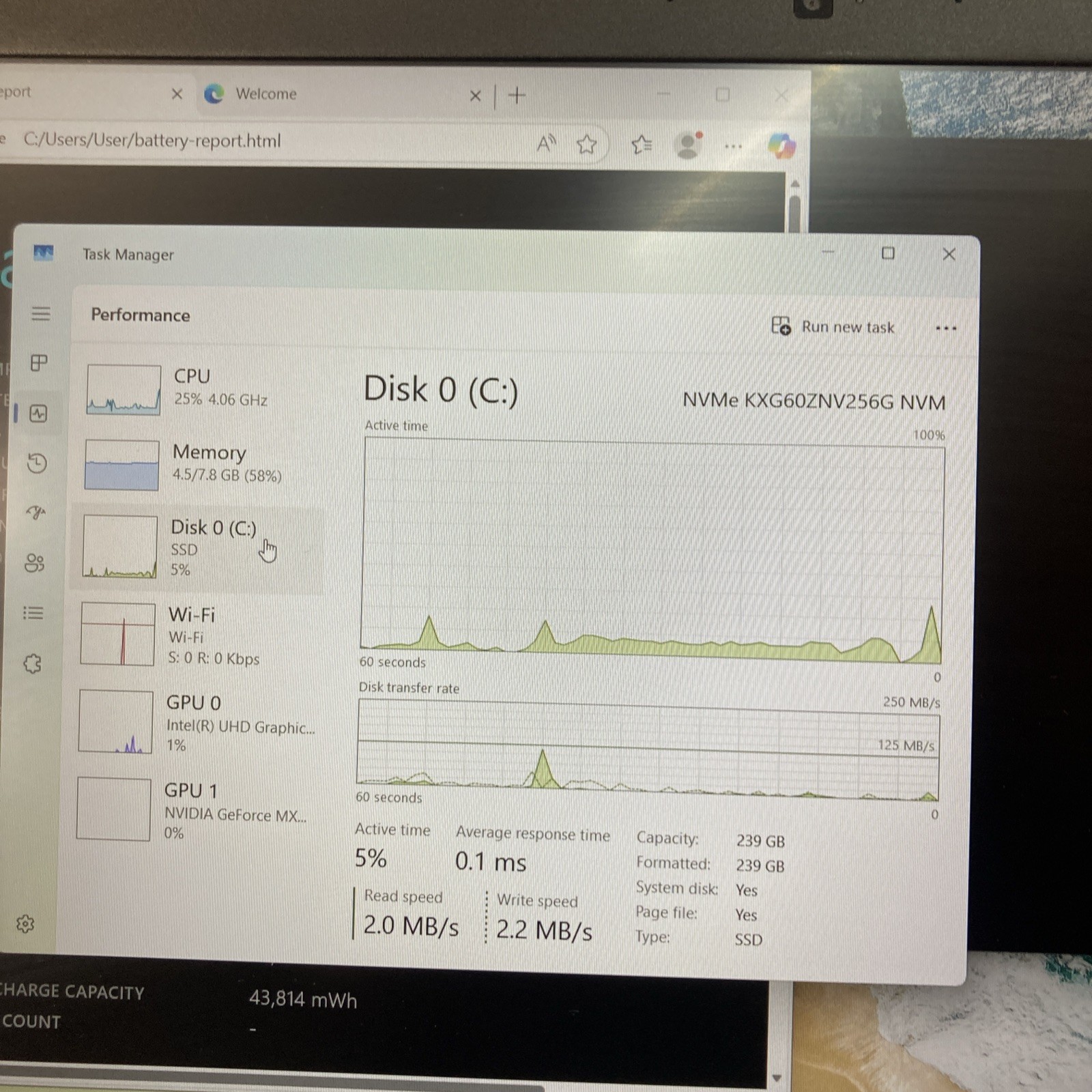Open Edge Settings and more ellipsis
Image resolution: width=1092 pixels, height=1092 pixels.
click(x=734, y=146)
